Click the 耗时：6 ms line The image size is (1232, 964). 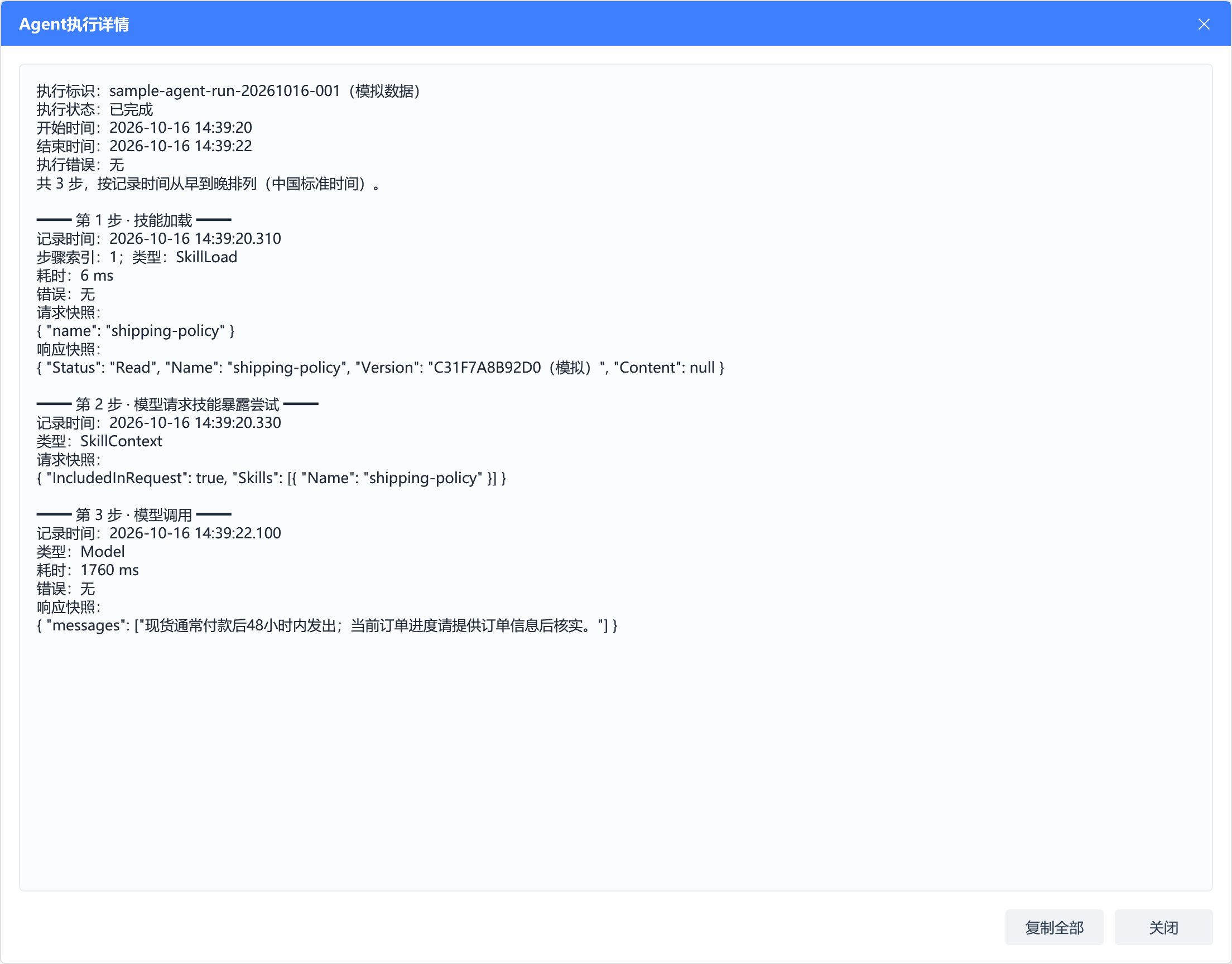pos(75,276)
